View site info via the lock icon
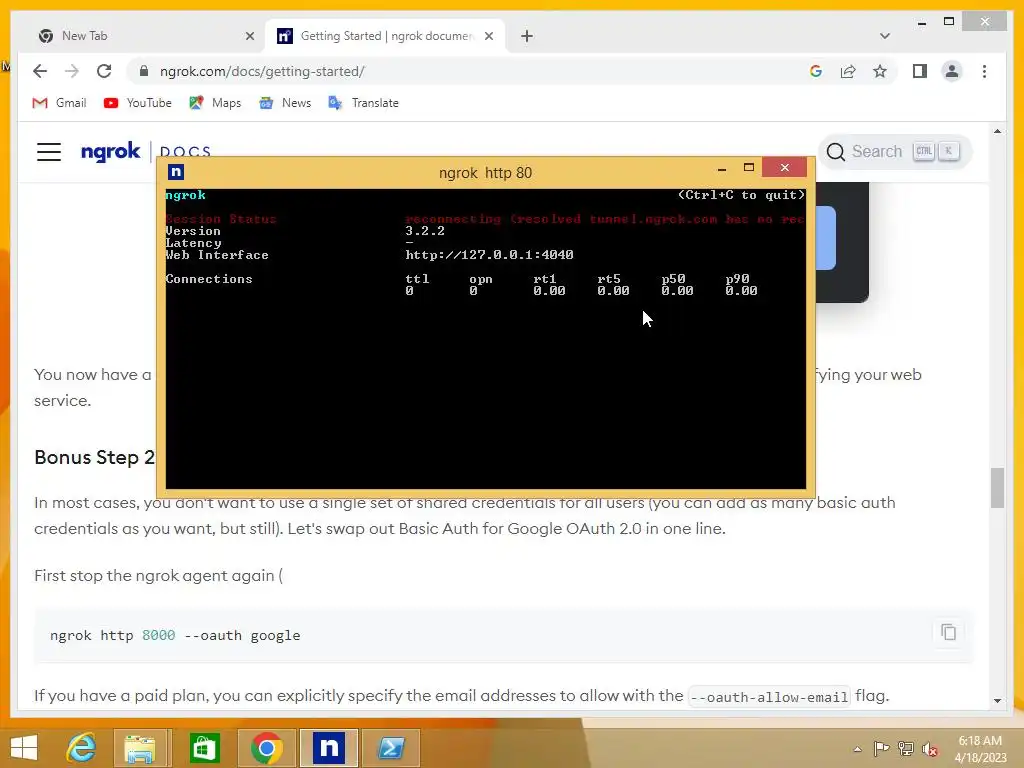The width and height of the screenshot is (1024, 768). coord(144,71)
